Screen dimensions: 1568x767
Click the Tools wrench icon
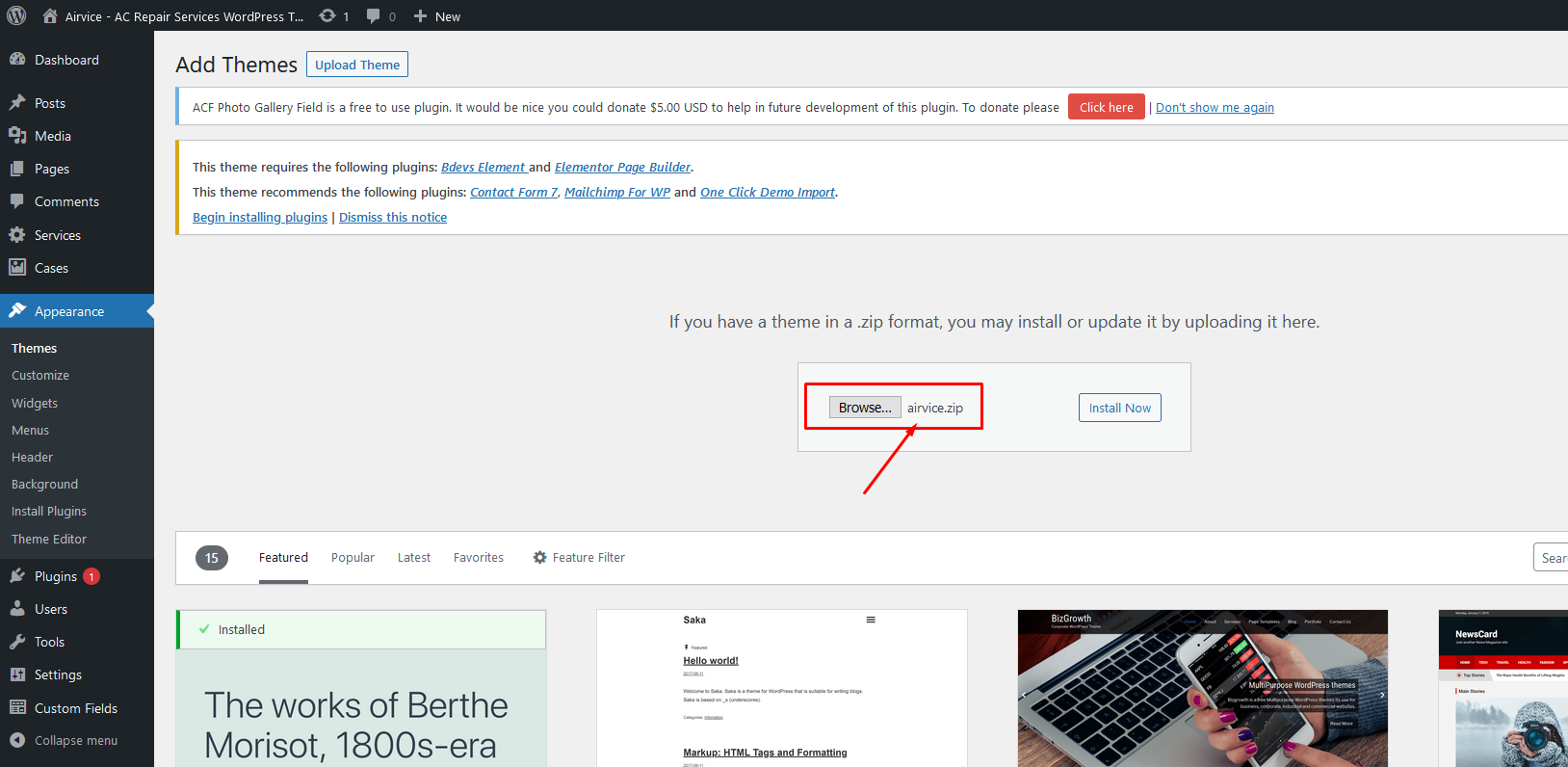point(17,642)
